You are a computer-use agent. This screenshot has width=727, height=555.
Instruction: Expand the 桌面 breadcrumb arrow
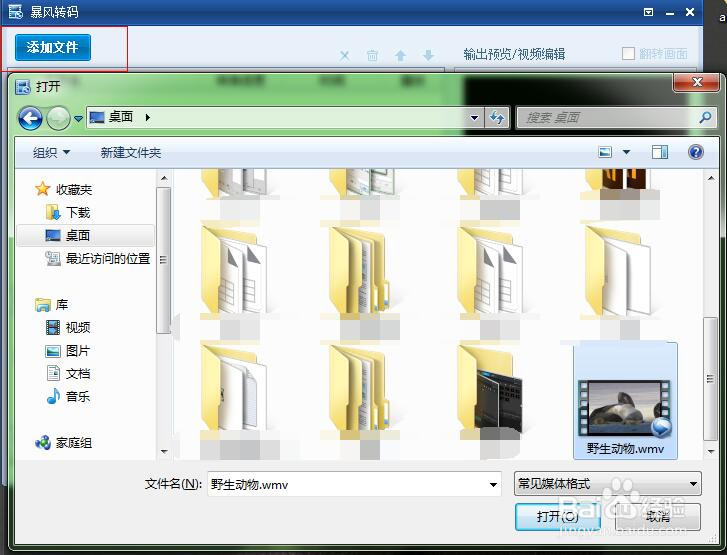[x=147, y=117]
